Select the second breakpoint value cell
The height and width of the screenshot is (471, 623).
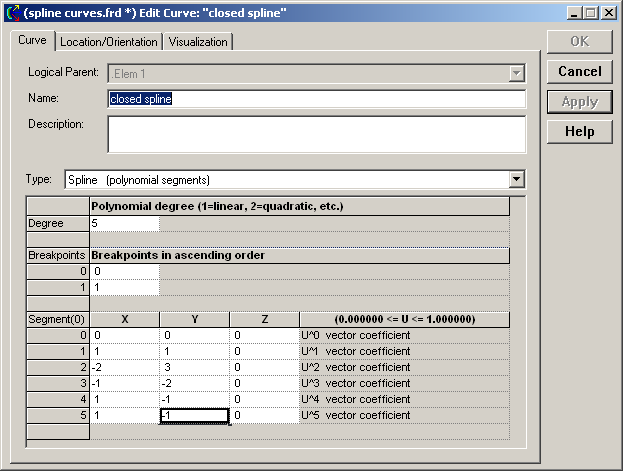coord(125,287)
